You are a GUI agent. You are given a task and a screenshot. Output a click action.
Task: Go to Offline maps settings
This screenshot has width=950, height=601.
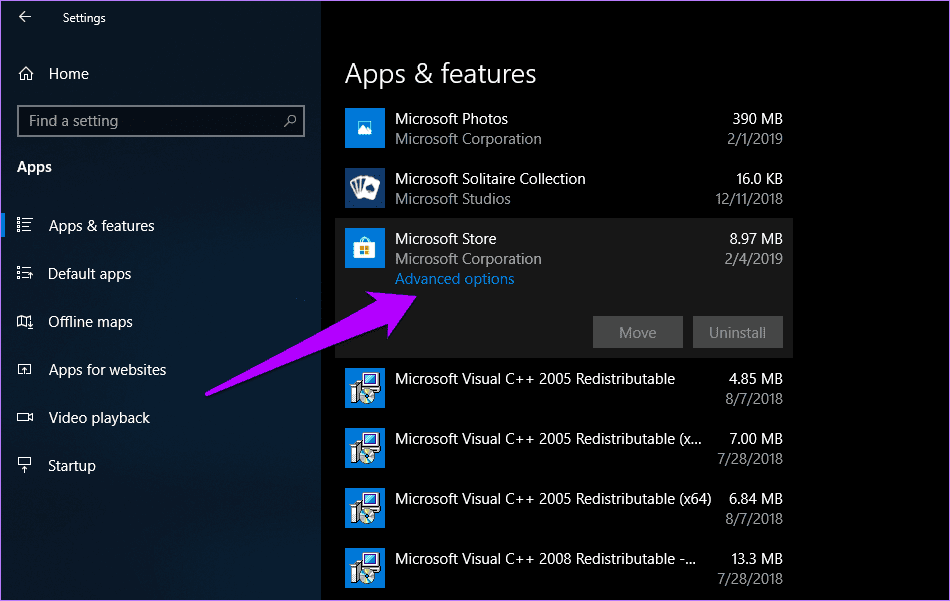point(90,322)
